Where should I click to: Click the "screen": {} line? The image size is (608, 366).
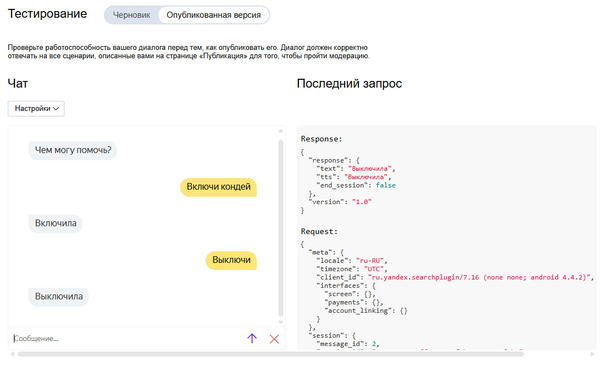click(350, 294)
